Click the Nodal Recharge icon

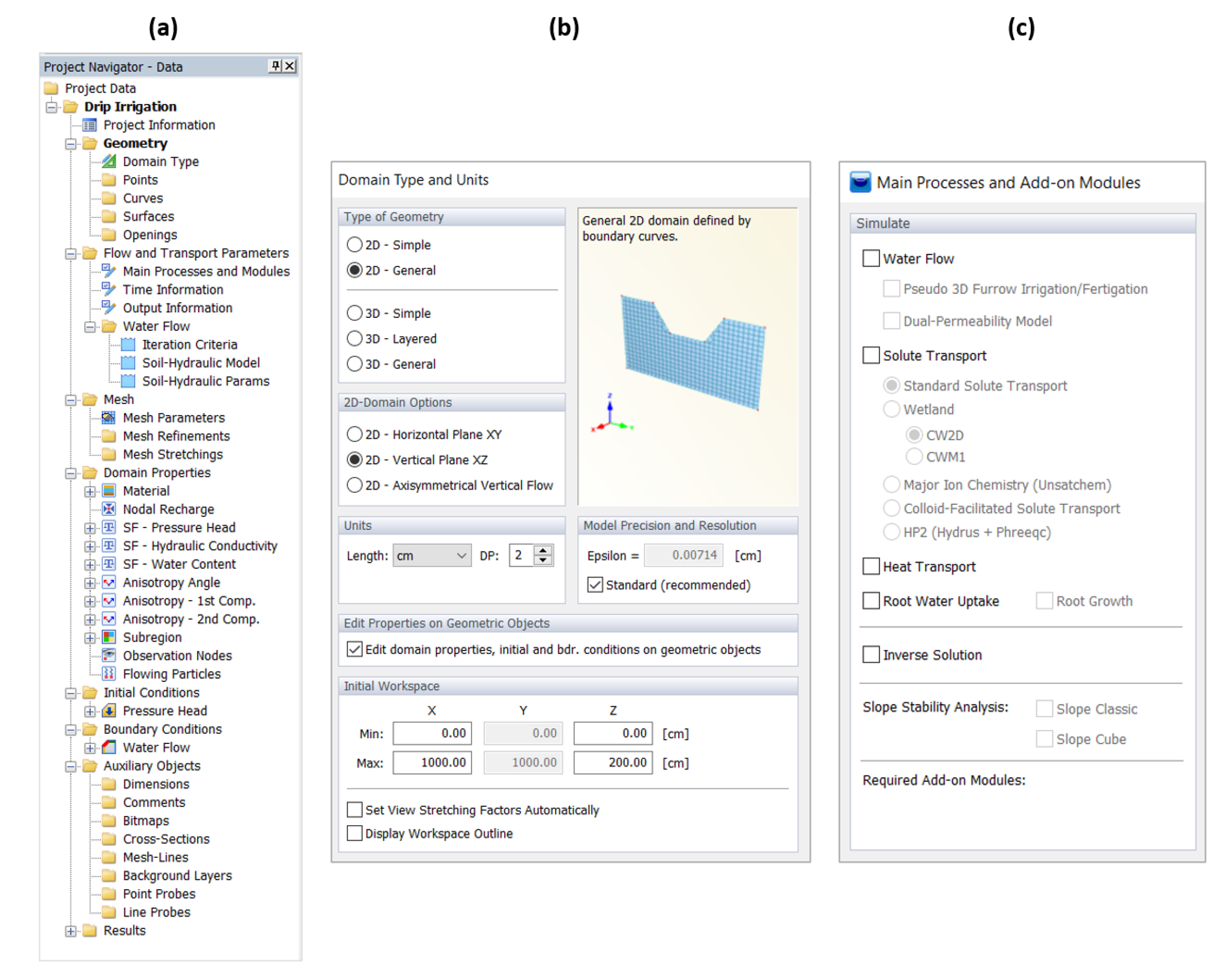[109, 509]
